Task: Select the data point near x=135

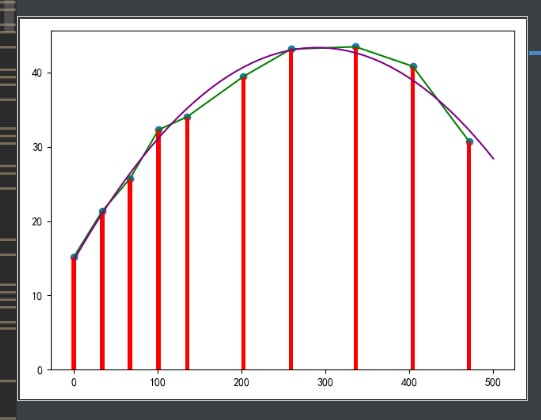Action: pyautogui.click(x=187, y=117)
